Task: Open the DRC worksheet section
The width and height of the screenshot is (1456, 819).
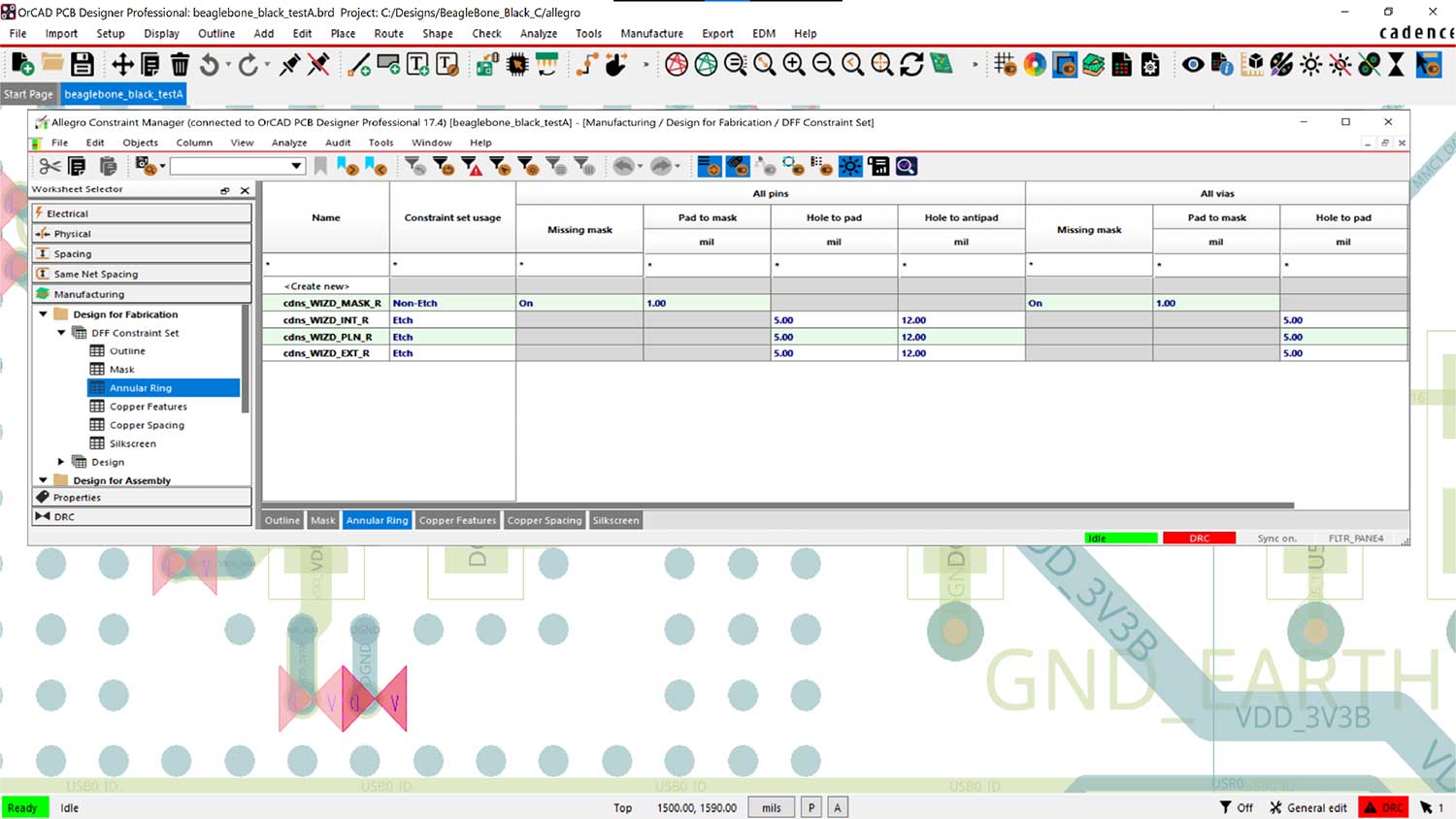Action: coord(142,517)
